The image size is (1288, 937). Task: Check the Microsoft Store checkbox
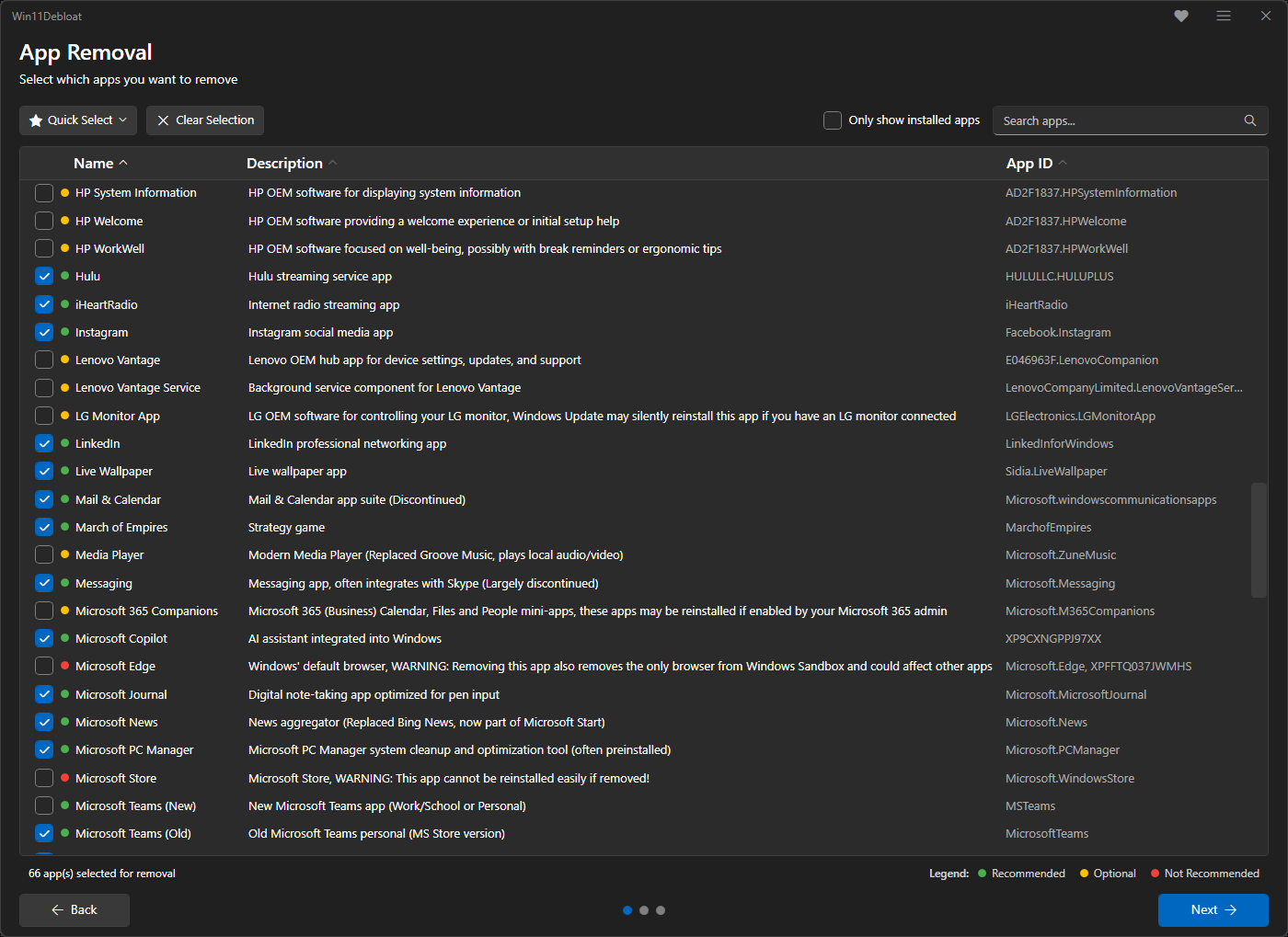(x=44, y=778)
